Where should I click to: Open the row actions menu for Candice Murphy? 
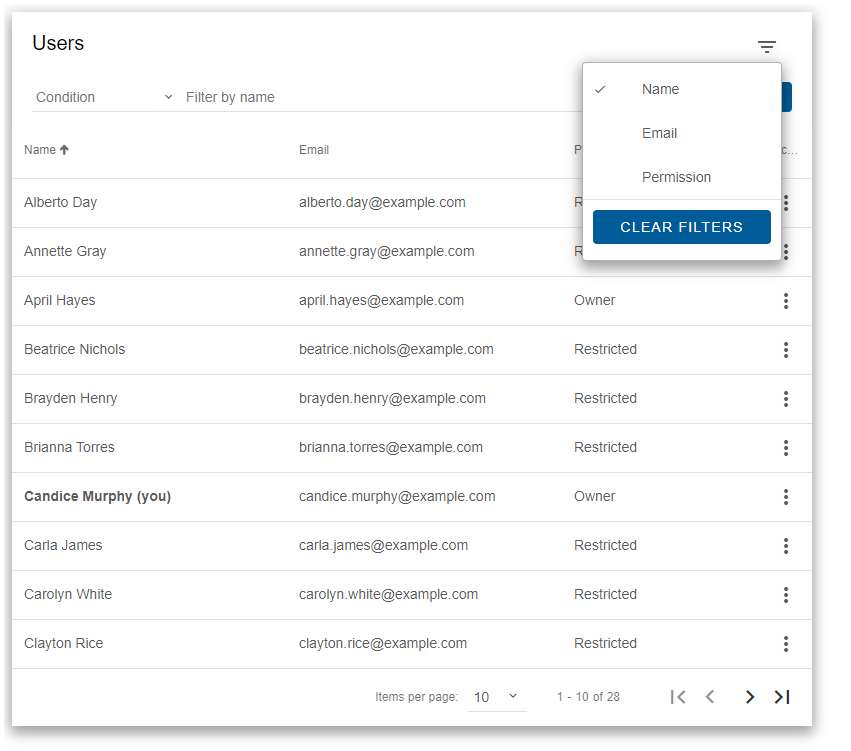point(786,497)
